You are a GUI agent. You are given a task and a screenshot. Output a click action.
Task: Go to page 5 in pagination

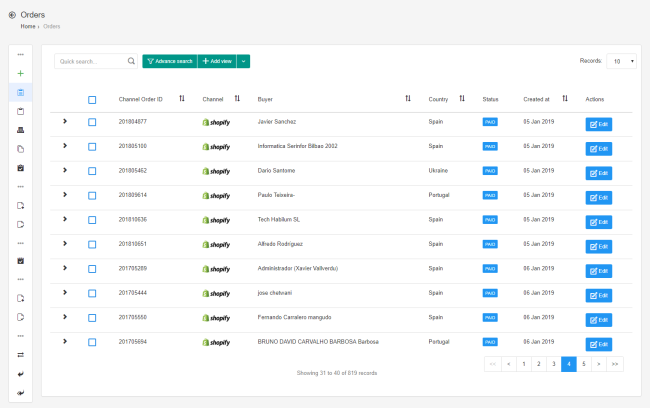[584, 365]
